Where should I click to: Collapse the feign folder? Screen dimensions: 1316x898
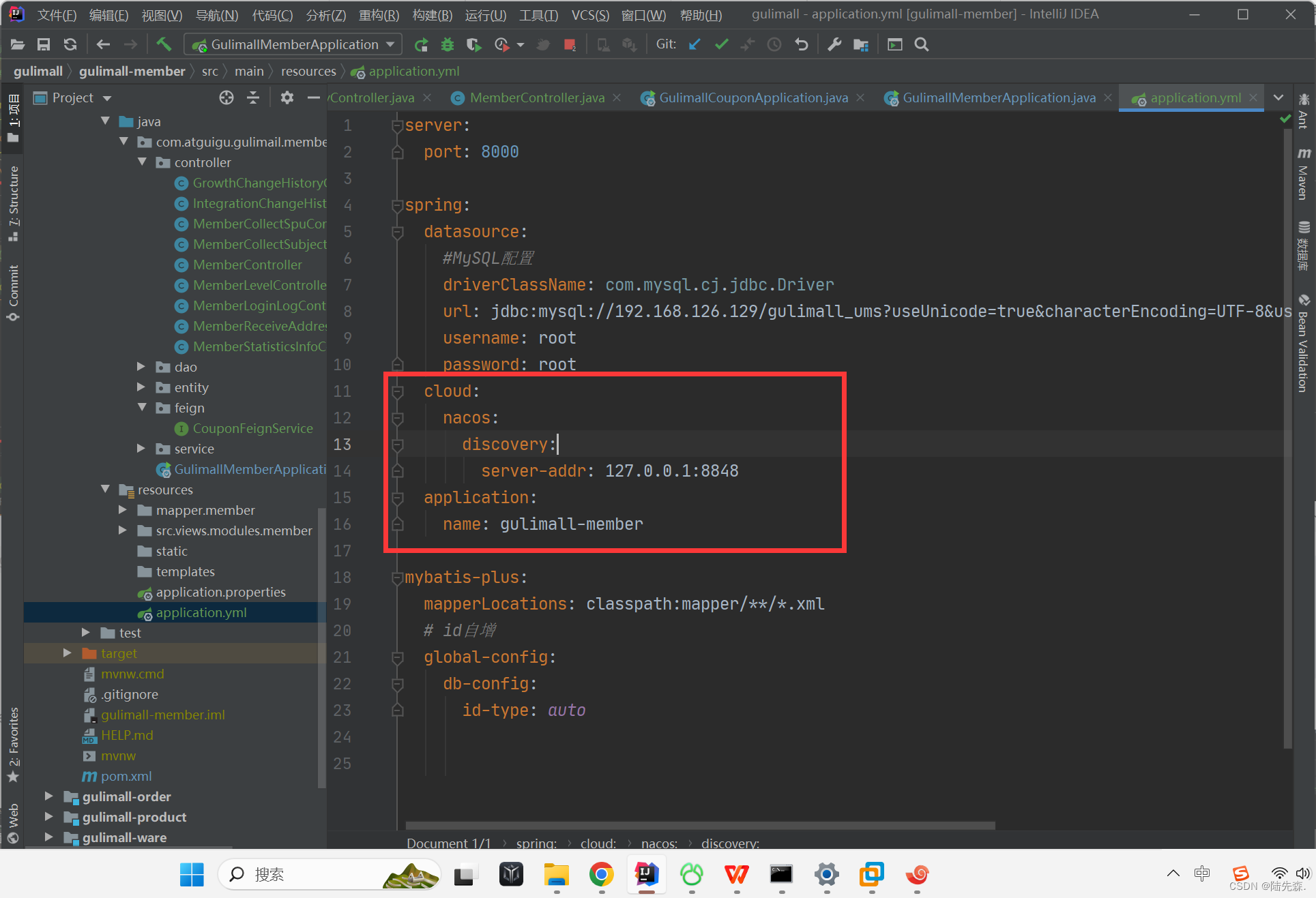[x=141, y=408]
